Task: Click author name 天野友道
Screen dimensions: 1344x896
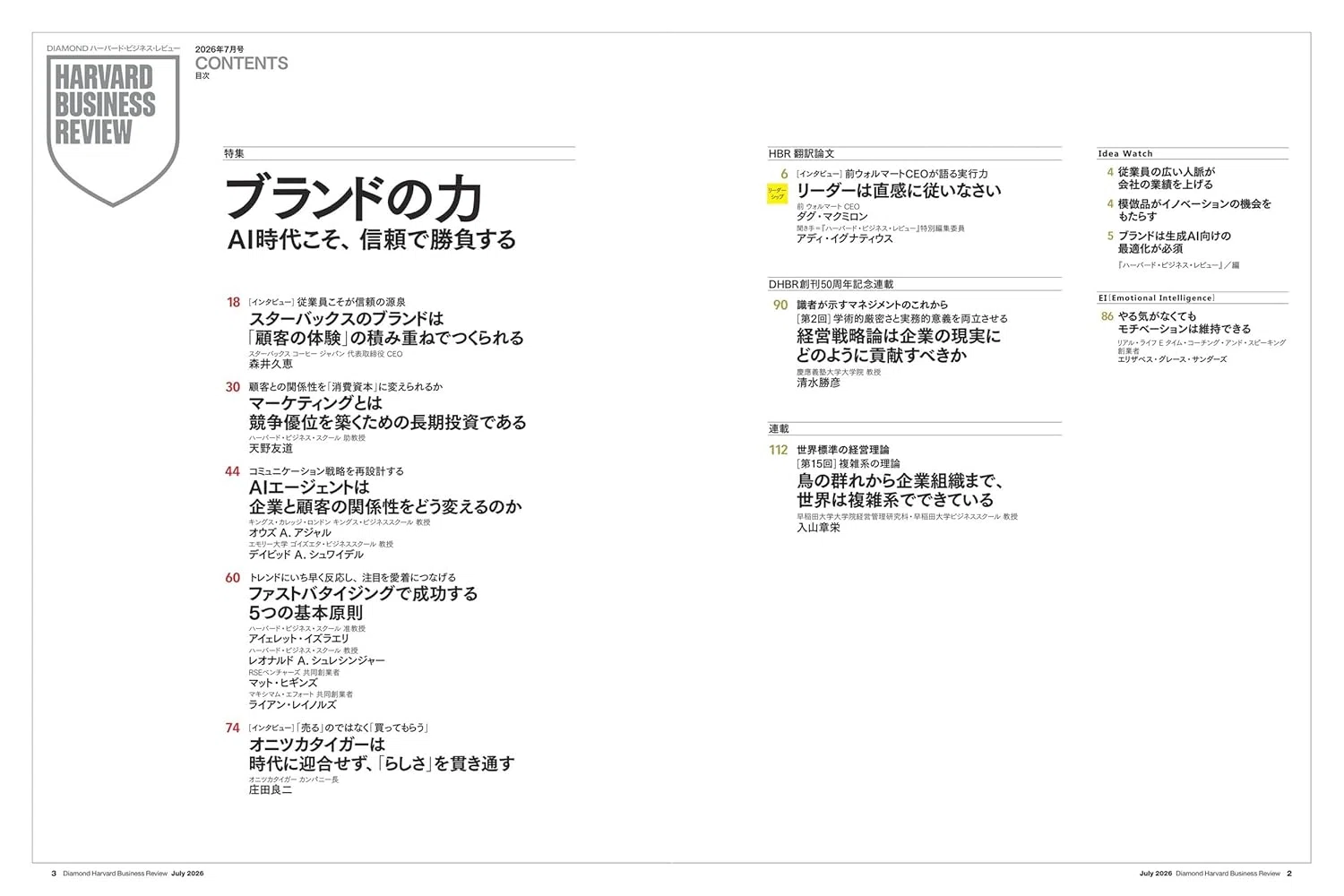Action: pos(271,448)
